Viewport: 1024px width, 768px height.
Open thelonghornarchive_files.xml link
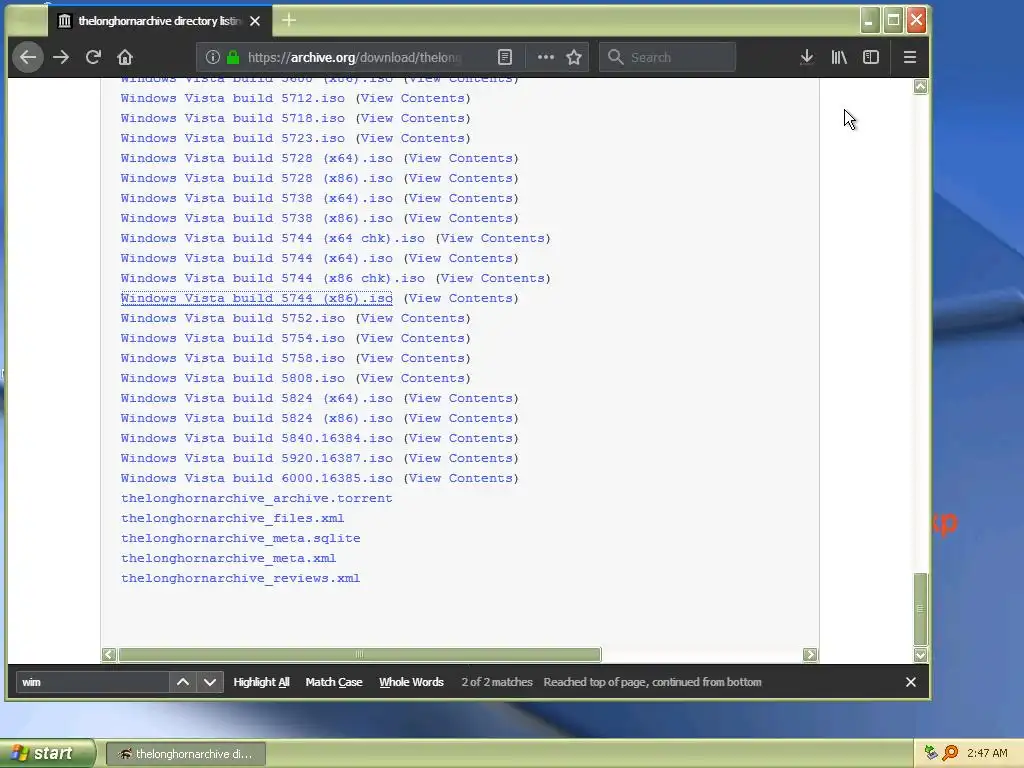(232, 519)
